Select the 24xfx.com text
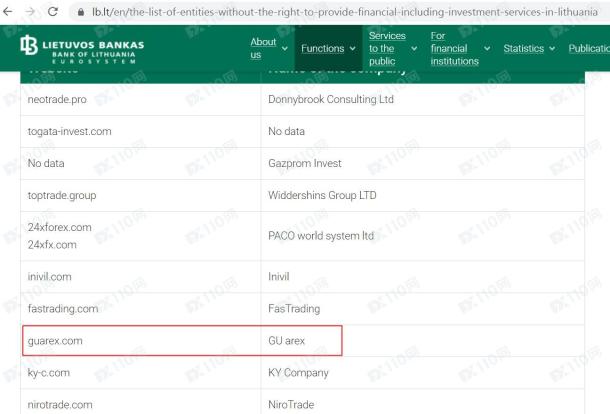610x414 pixels. tap(52, 245)
